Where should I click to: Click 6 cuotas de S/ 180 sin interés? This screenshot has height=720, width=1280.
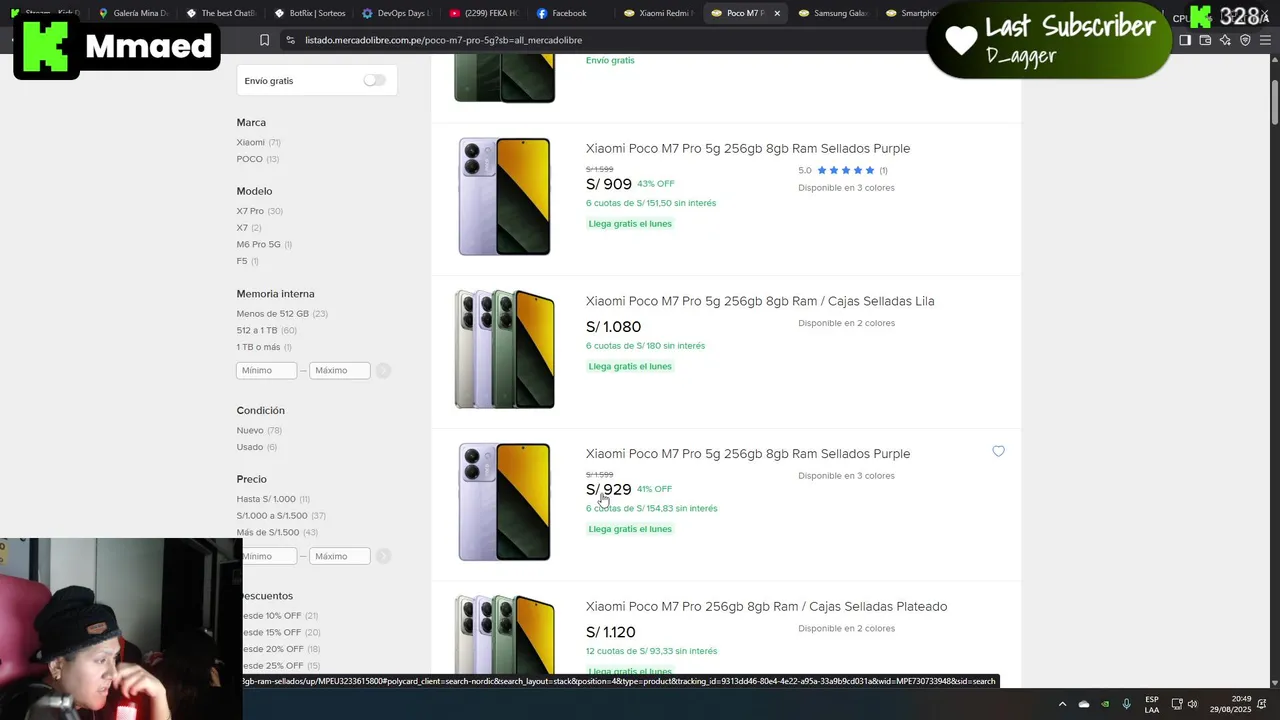pyautogui.click(x=645, y=346)
